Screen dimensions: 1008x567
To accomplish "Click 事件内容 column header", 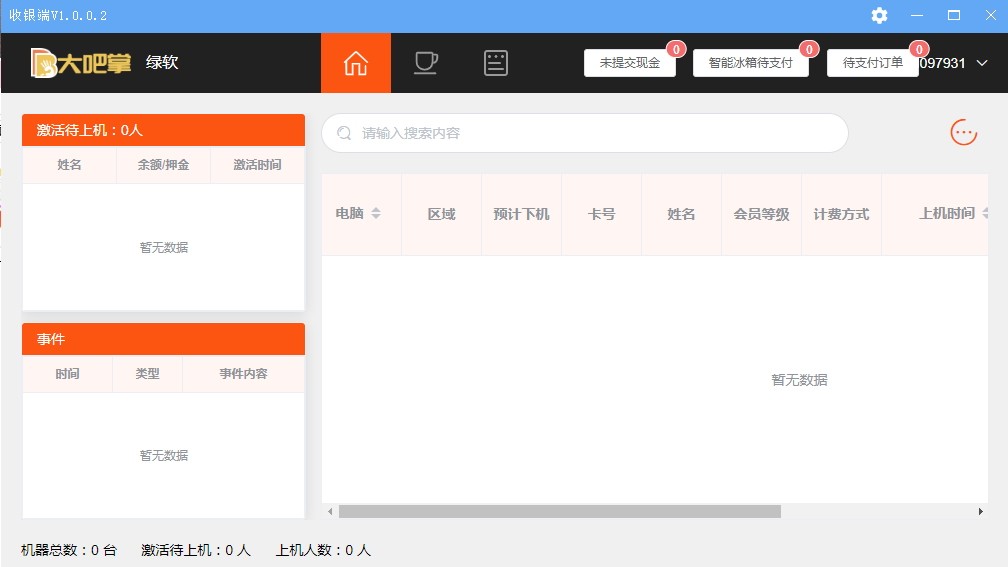I will [243, 374].
